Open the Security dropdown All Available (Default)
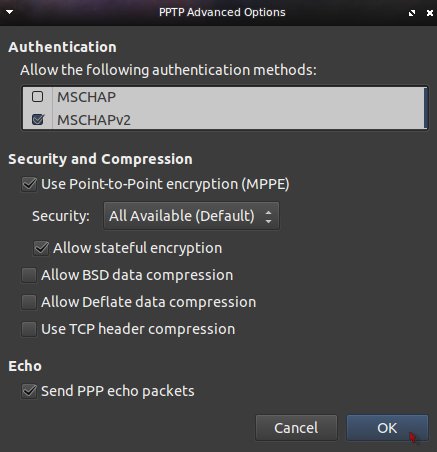The image size is (437, 452). click(x=191, y=216)
